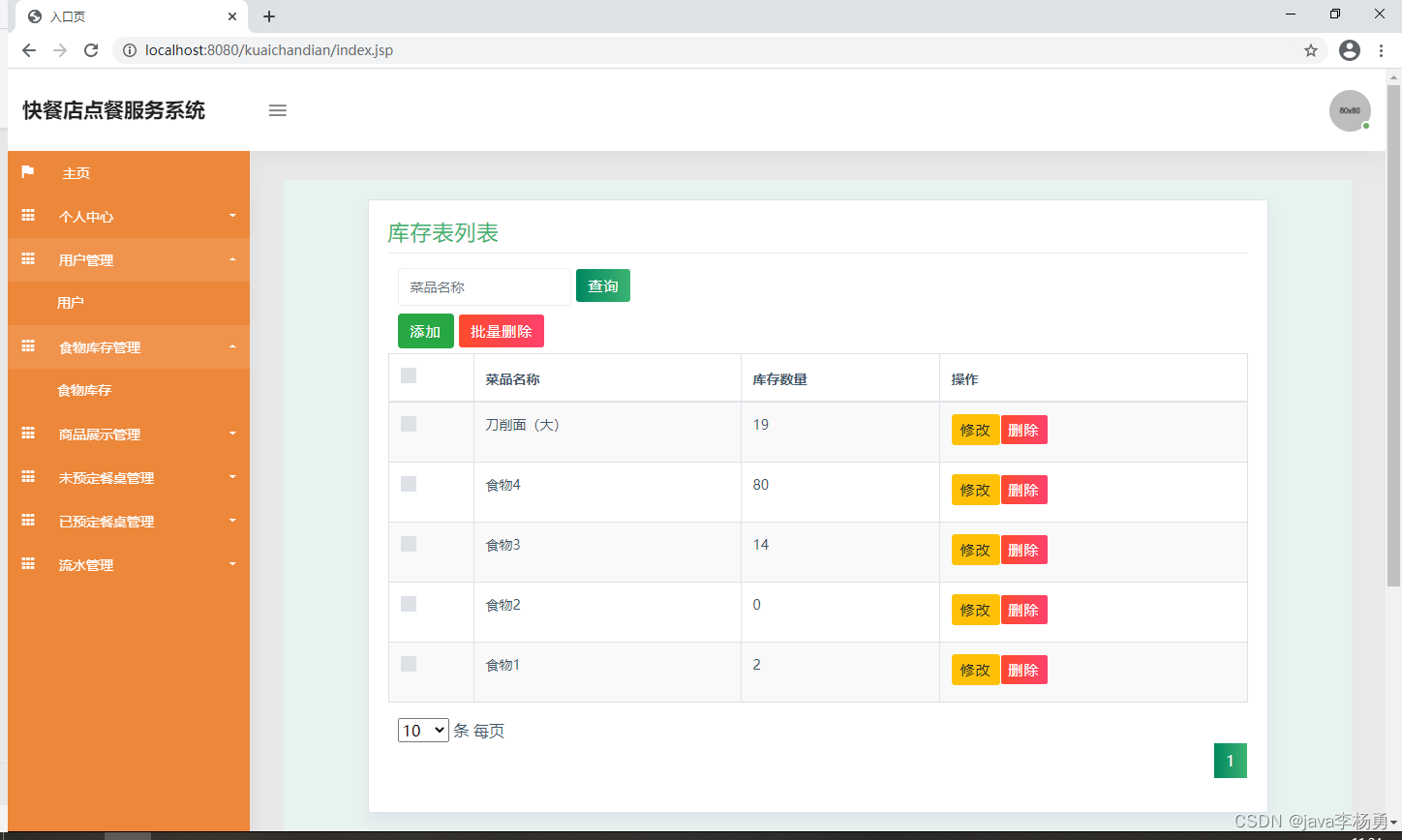This screenshot has width=1402, height=840.
Task: Click 修改 for 刀削面（大）
Action: click(x=975, y=430)
